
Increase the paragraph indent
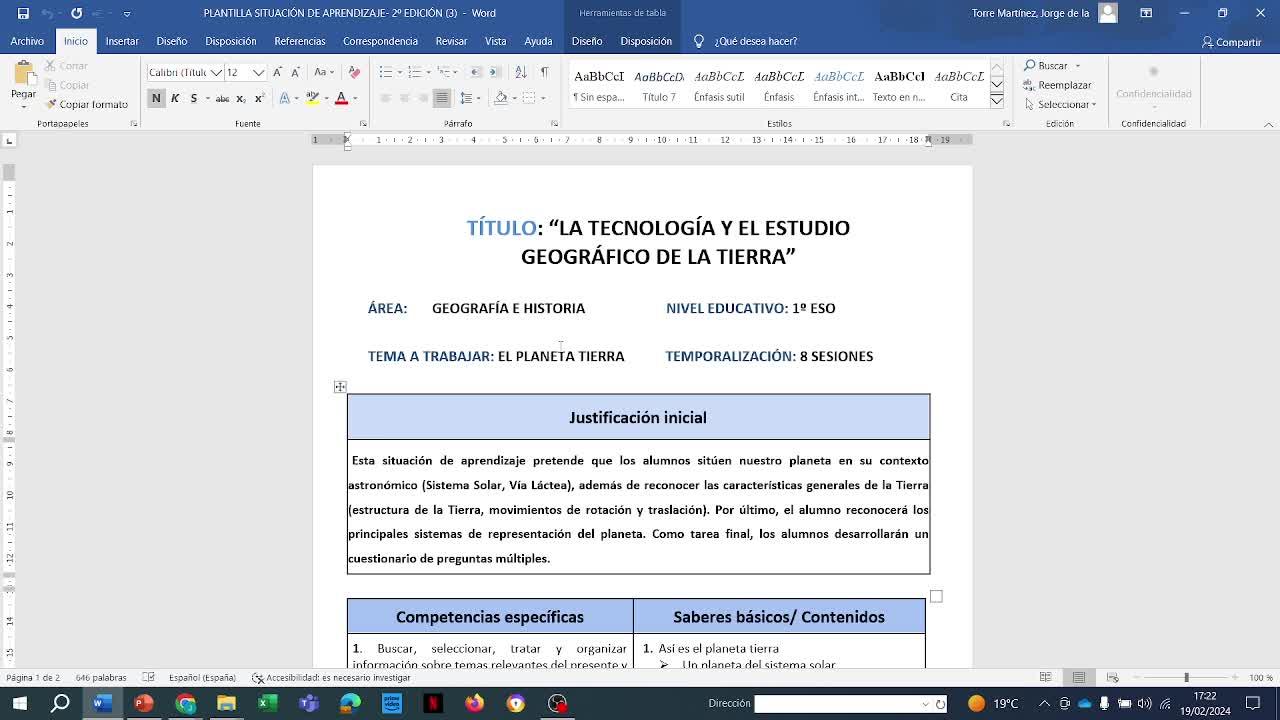point(495,72)
